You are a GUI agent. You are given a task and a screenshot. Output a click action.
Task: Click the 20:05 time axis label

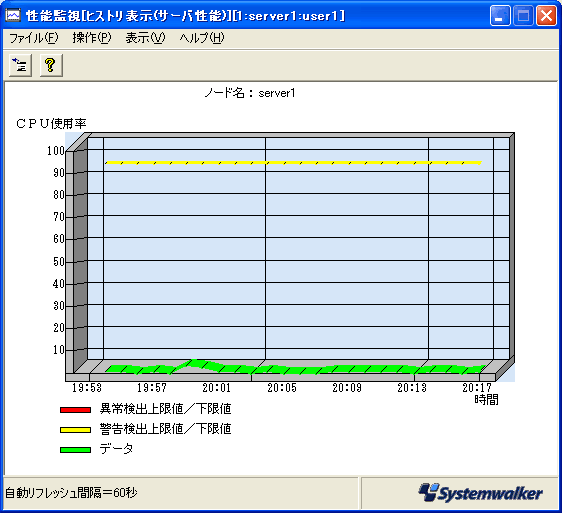coord(282,388)
